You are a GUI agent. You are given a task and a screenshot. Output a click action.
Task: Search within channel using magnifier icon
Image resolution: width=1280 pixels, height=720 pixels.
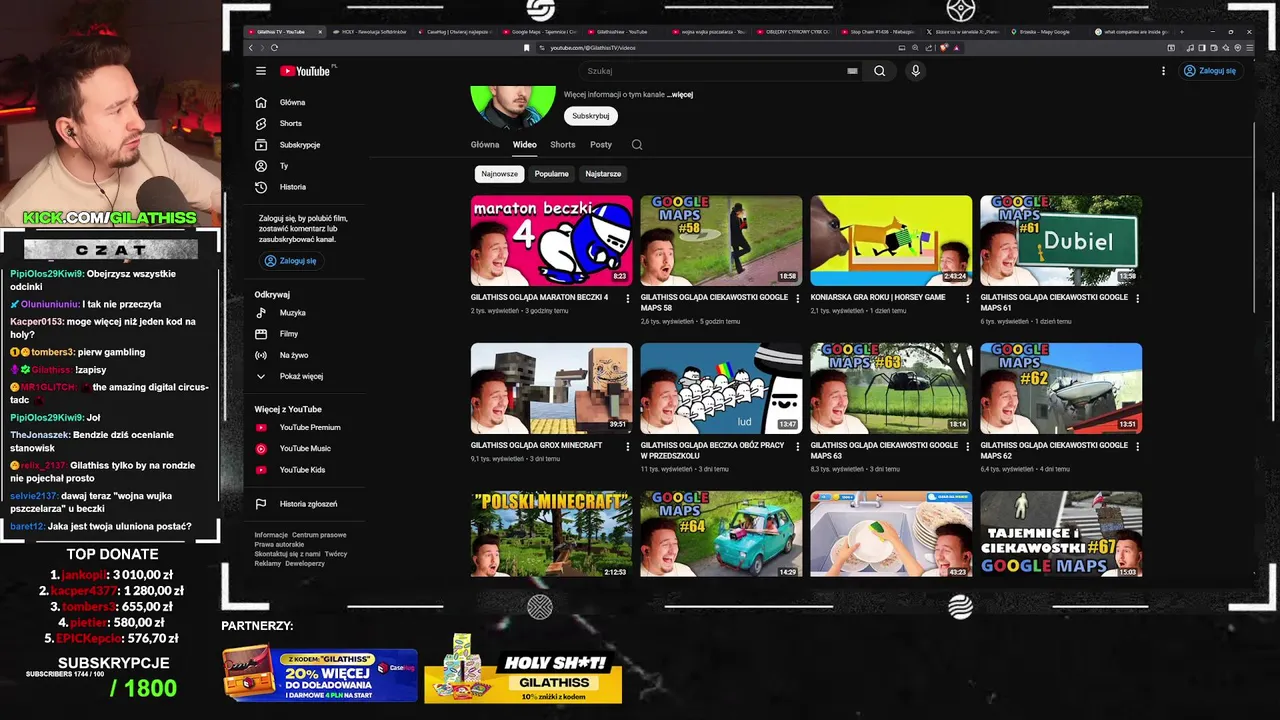click(637, 145)
